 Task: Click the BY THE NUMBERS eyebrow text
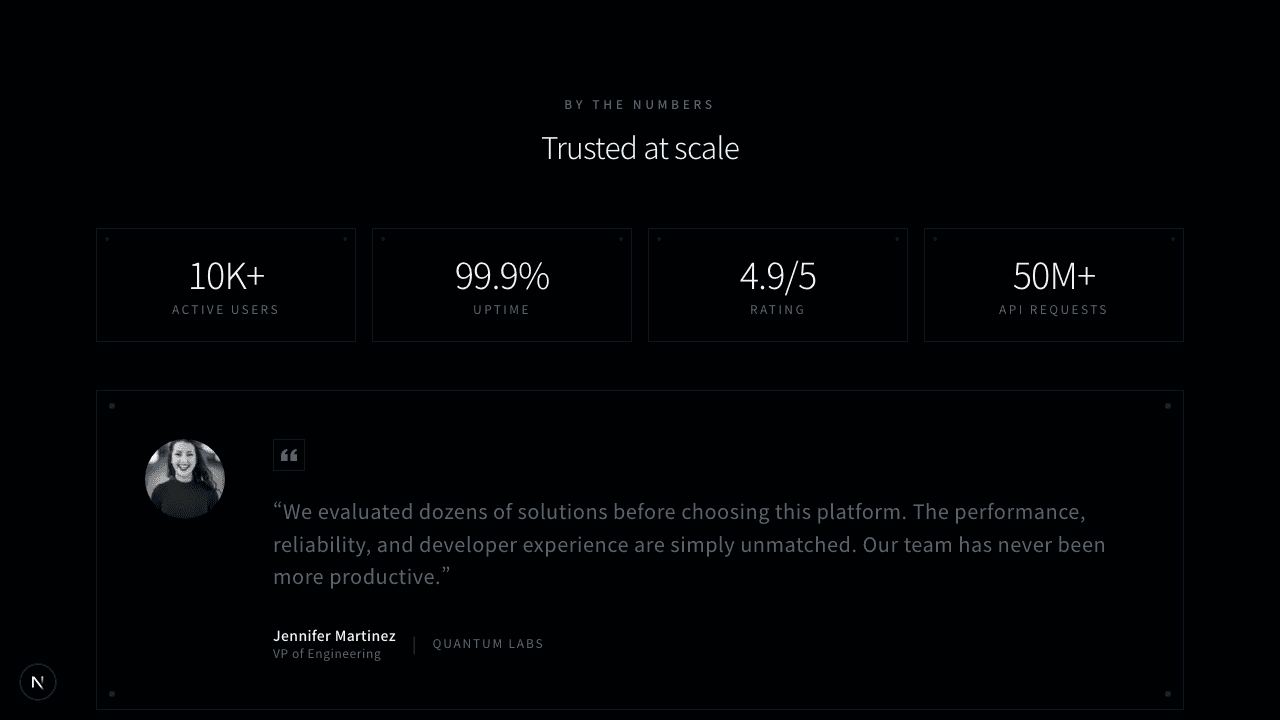tap(640, 105)
